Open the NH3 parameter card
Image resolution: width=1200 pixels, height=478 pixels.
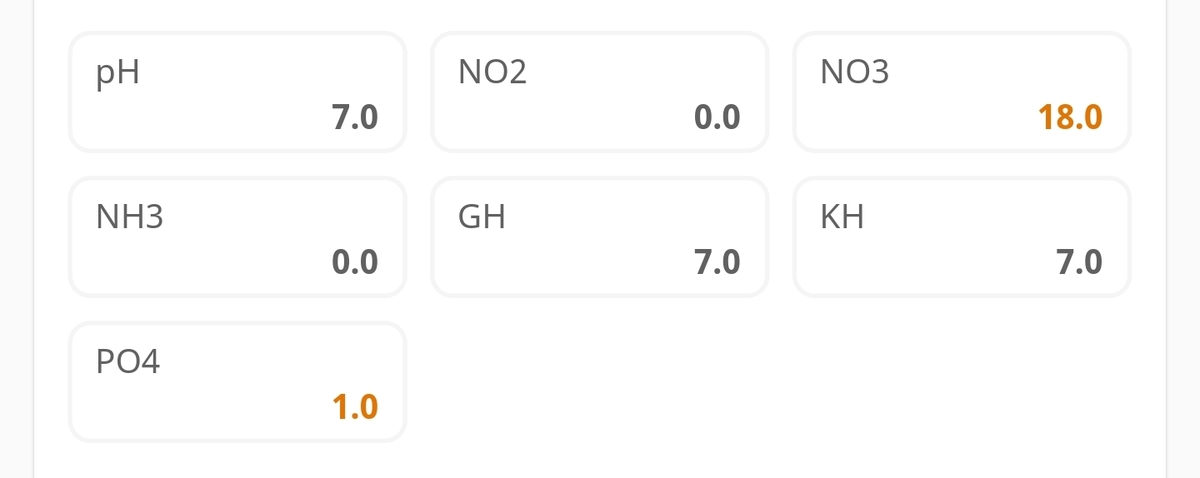(237, 237)
